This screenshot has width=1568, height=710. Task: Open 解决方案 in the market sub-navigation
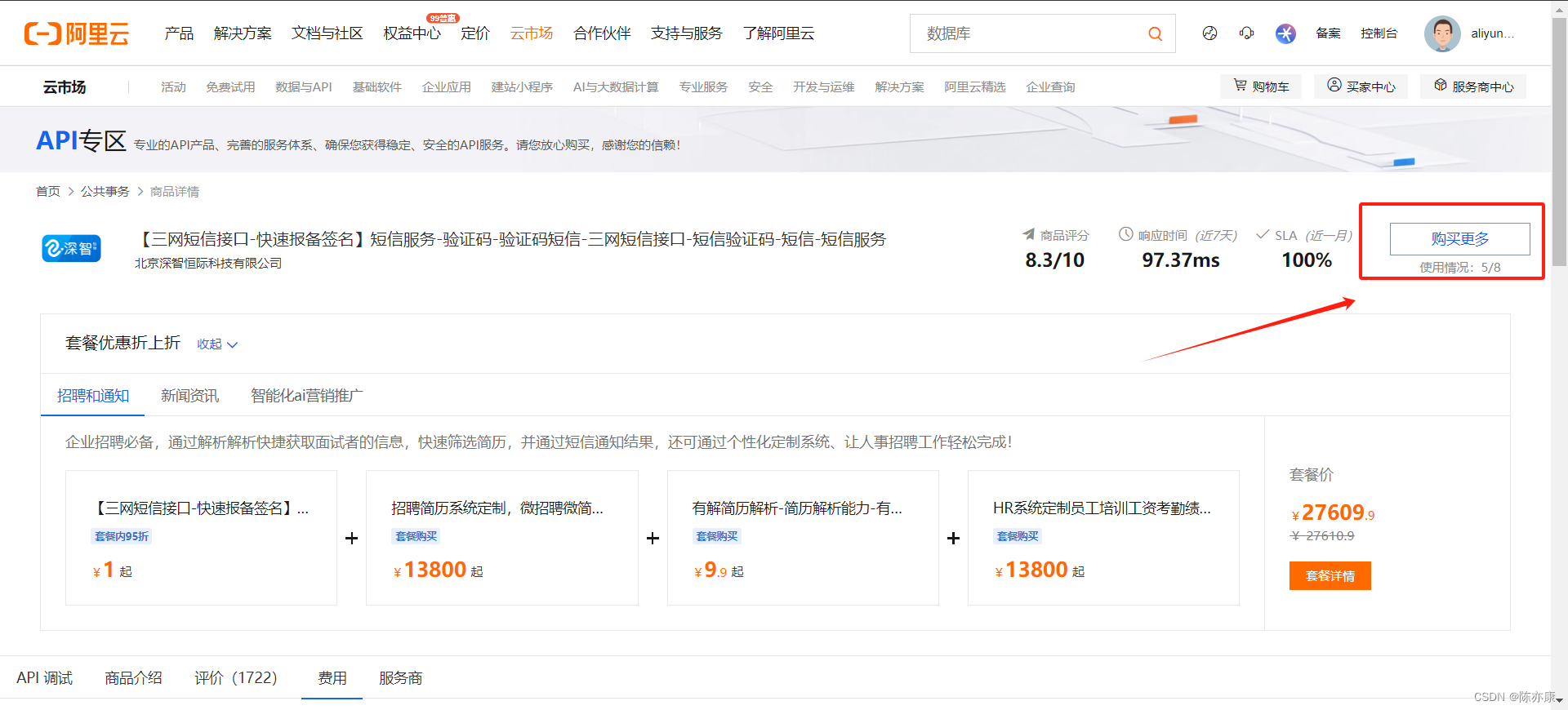point(899,87)
